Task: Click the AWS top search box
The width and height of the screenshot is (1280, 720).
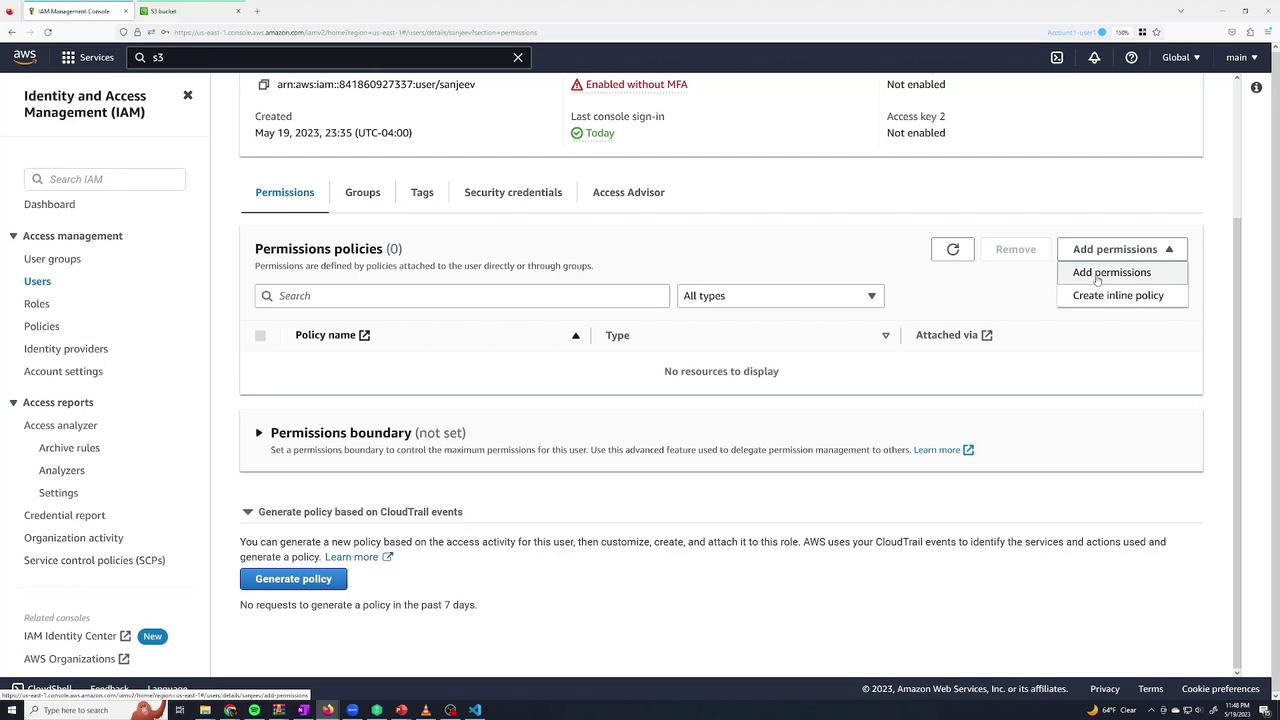Action: click(x=329, y=57)
